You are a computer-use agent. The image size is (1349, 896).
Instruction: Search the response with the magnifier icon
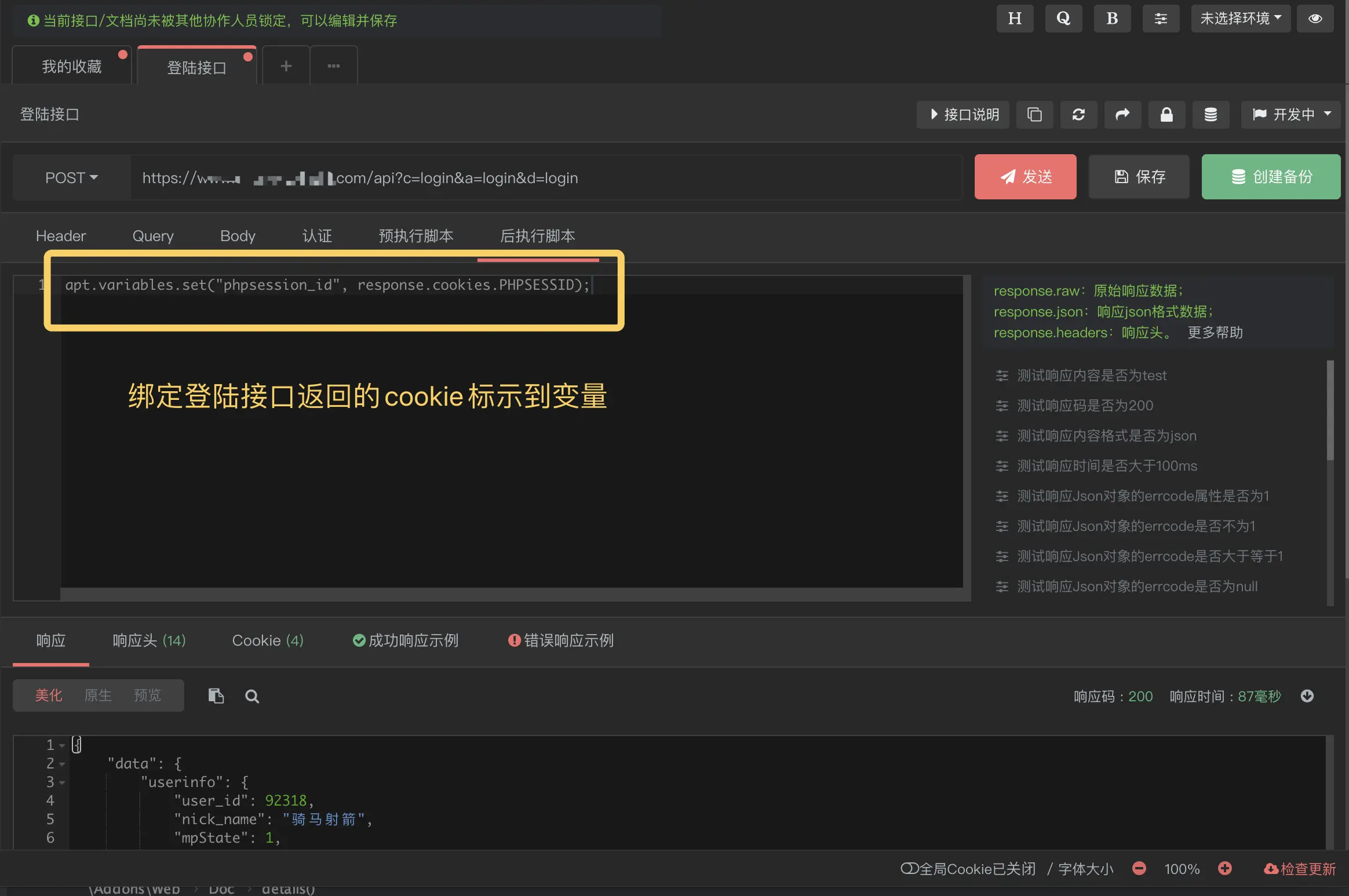(251, 695)
